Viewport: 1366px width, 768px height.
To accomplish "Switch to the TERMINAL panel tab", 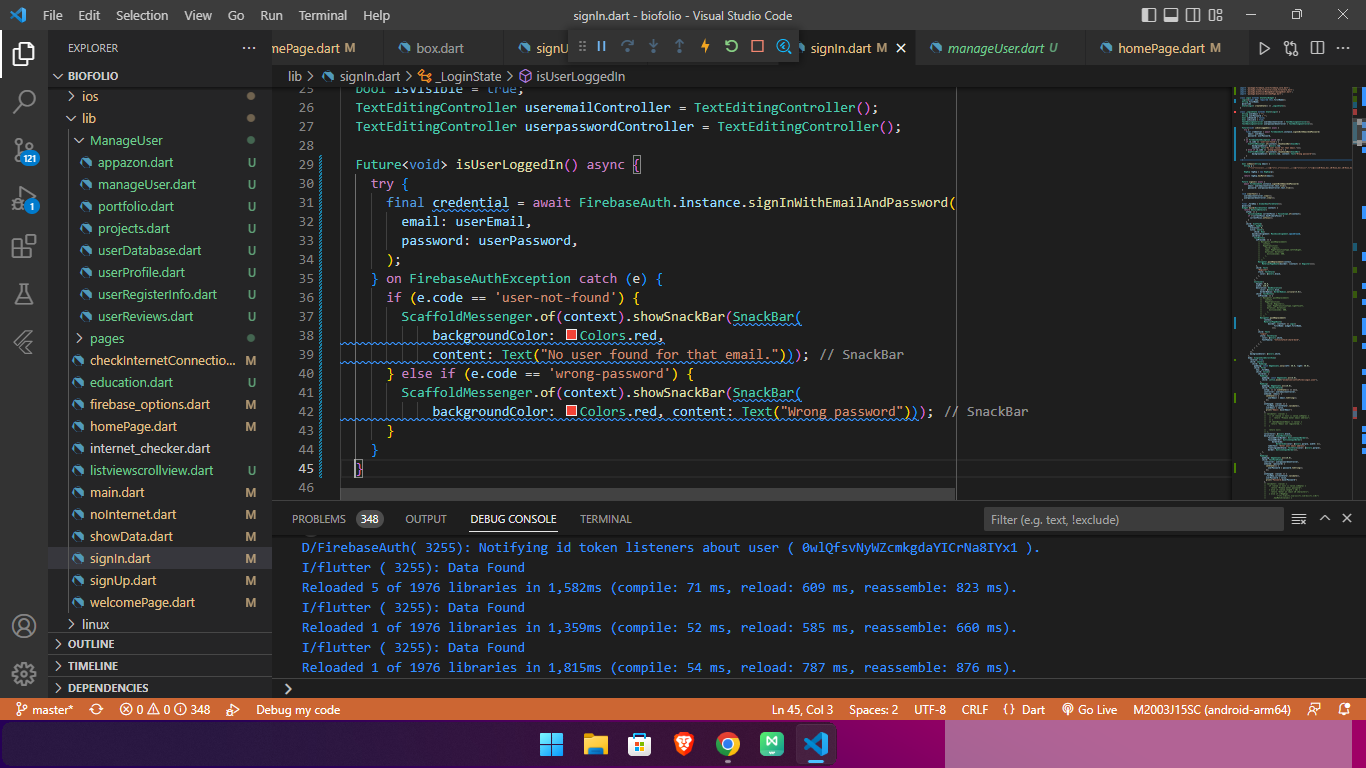I will [606, 519].
